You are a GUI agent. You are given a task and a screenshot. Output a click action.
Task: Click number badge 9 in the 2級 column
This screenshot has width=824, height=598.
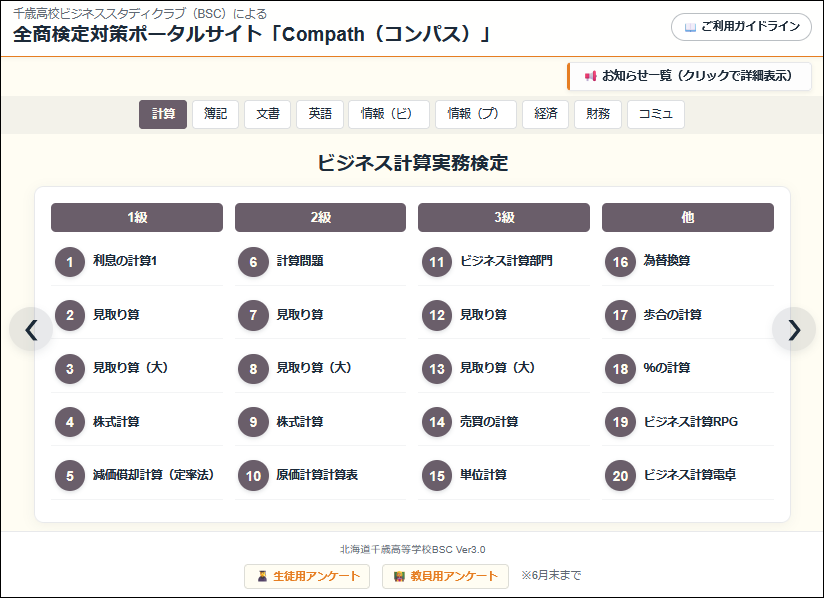[x=253, y=422]
